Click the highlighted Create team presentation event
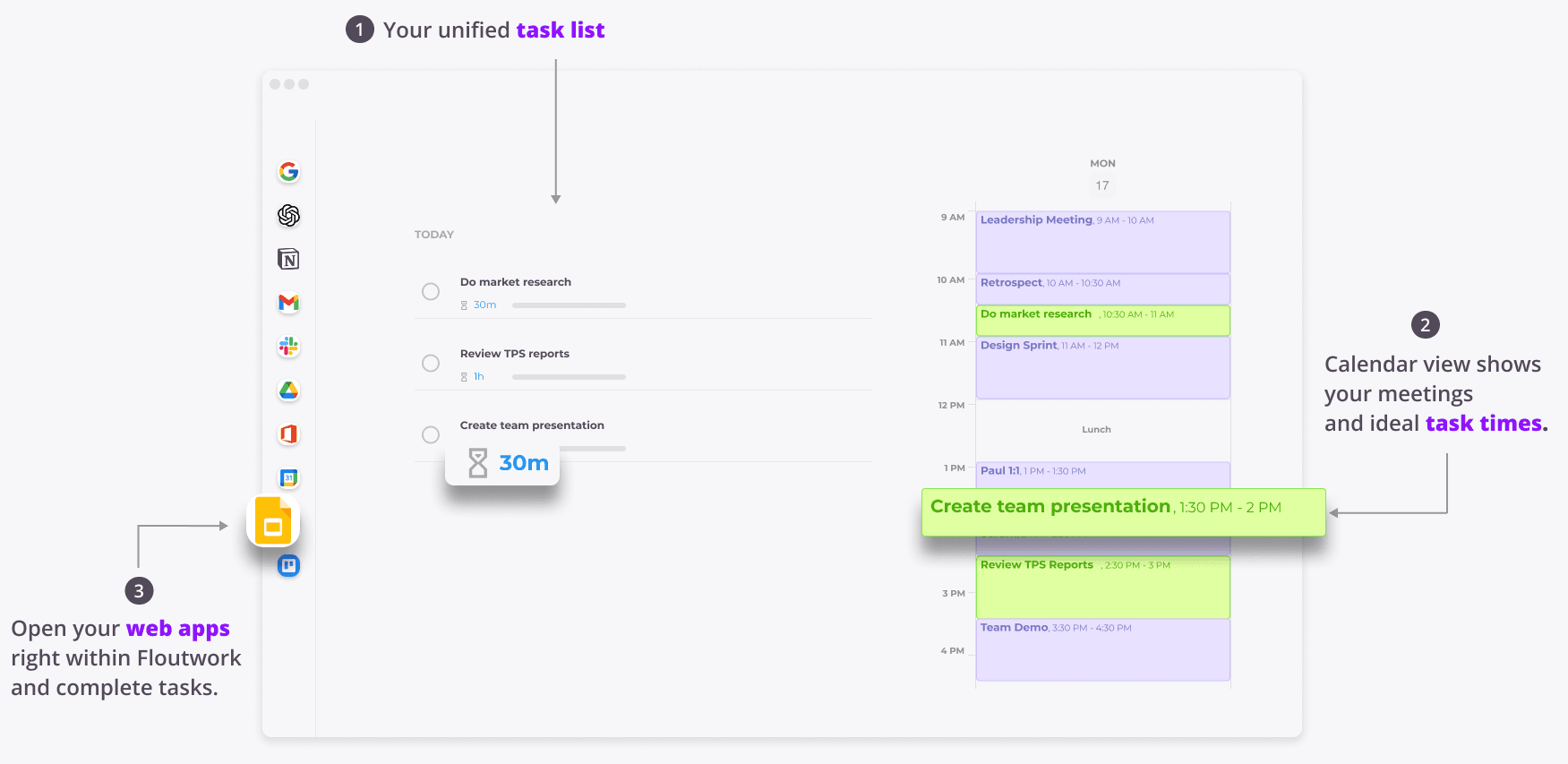 (1123, 511)
